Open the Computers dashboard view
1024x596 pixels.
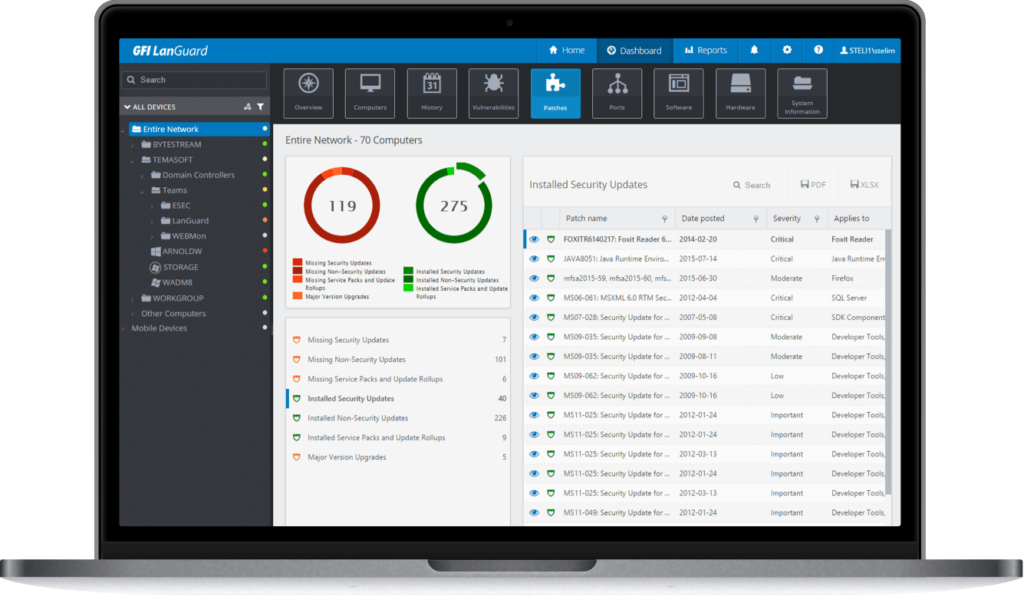[370, 92]
